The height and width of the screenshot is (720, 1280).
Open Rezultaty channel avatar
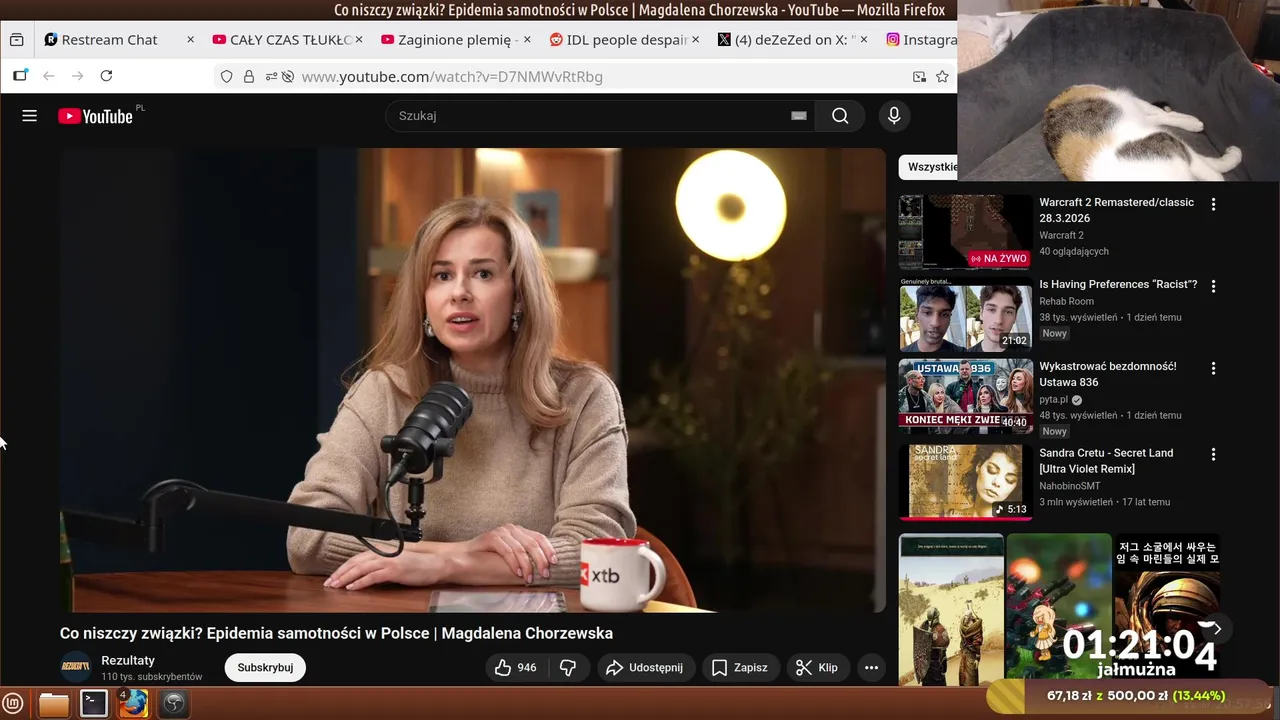coord(76,668)
